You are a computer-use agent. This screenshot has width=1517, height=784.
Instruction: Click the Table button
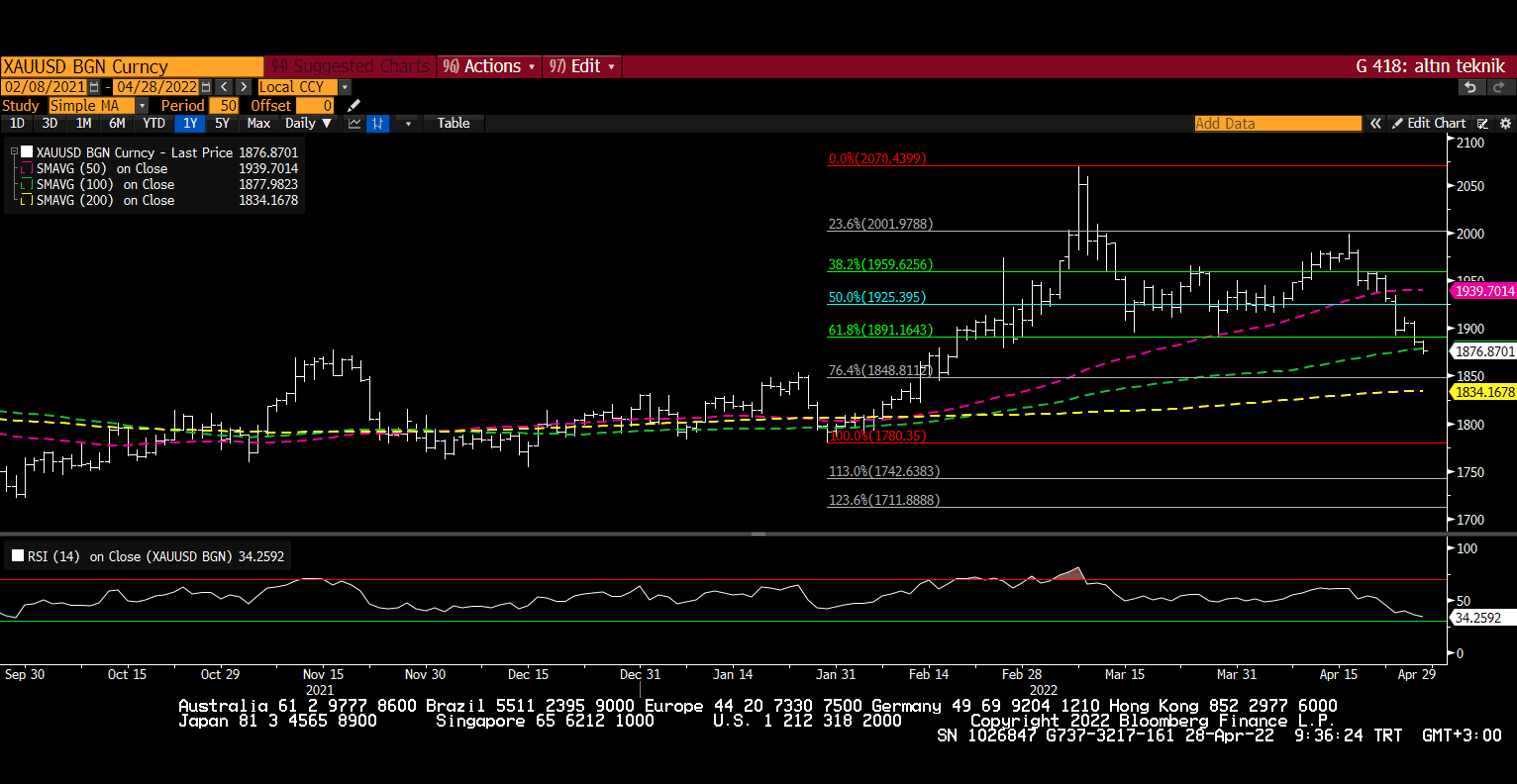pos(454,123)
